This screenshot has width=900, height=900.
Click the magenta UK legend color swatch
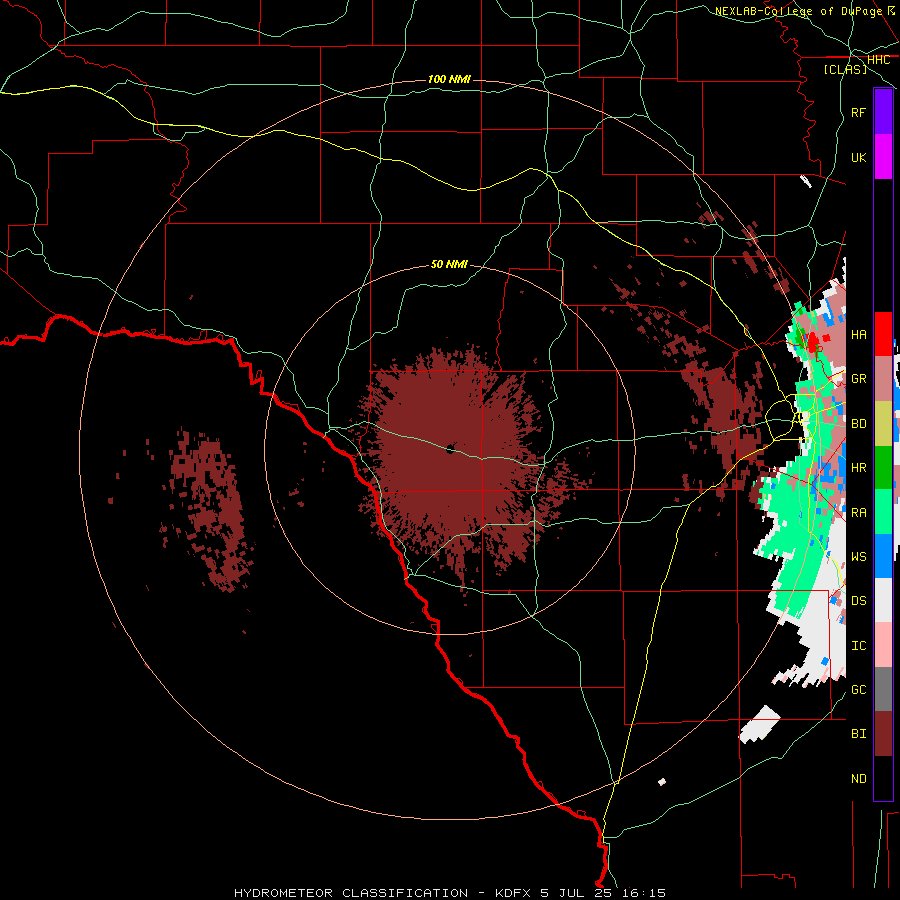(x=883, y=157)
